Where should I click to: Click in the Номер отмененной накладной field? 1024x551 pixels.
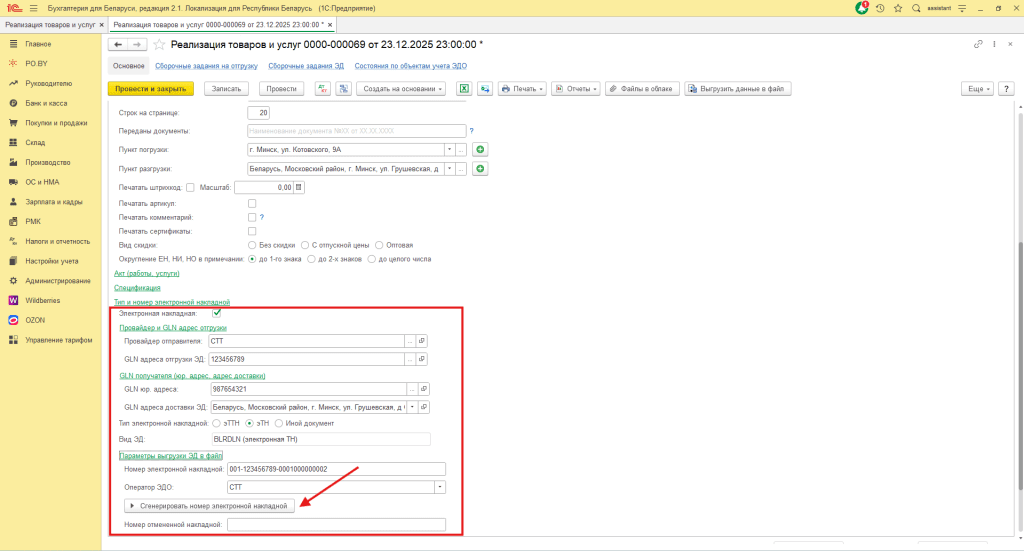click(x=336, y=524)
